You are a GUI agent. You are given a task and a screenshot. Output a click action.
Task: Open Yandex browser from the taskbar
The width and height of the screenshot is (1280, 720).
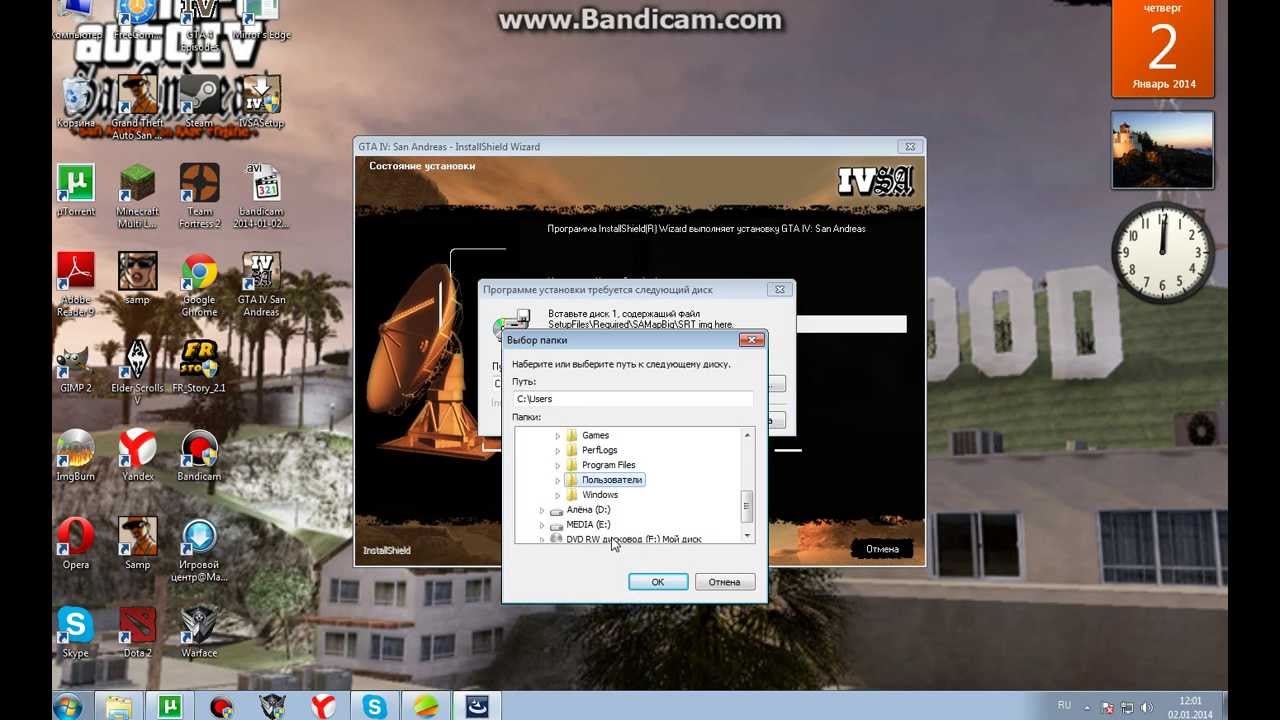point(323,706)
